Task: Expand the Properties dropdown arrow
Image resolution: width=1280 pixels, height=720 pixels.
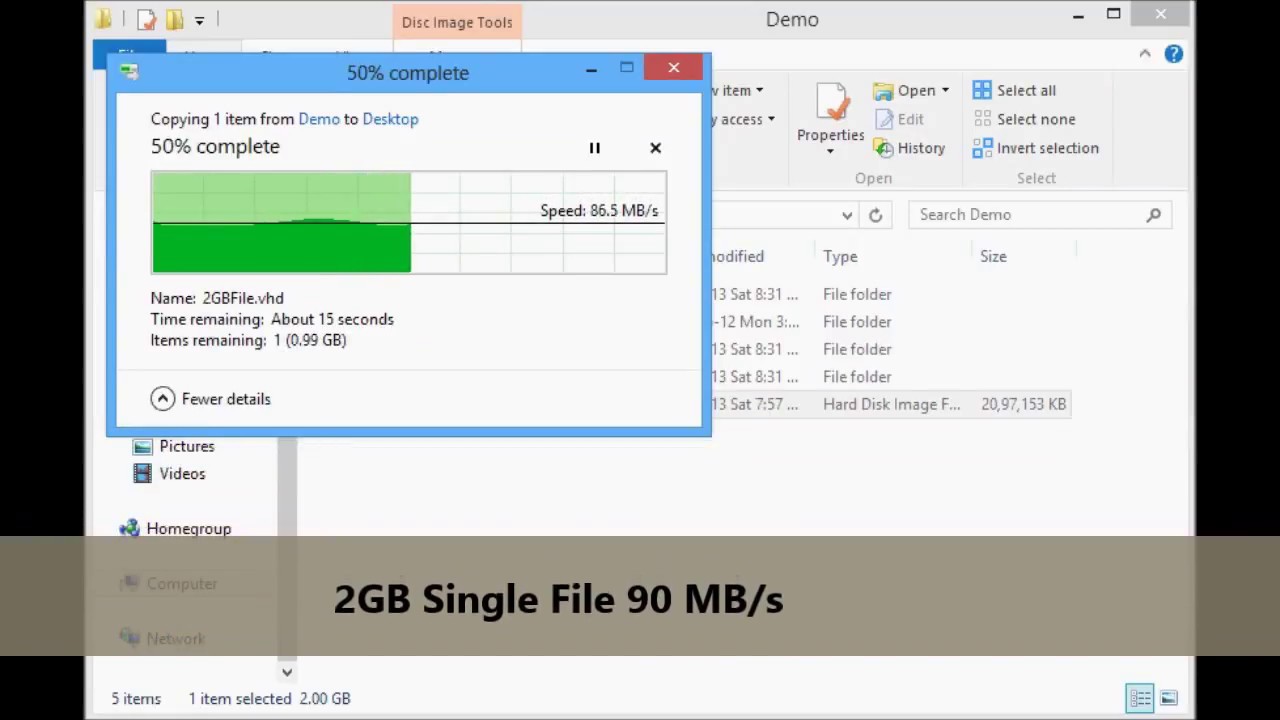Action: pos(830,152)
